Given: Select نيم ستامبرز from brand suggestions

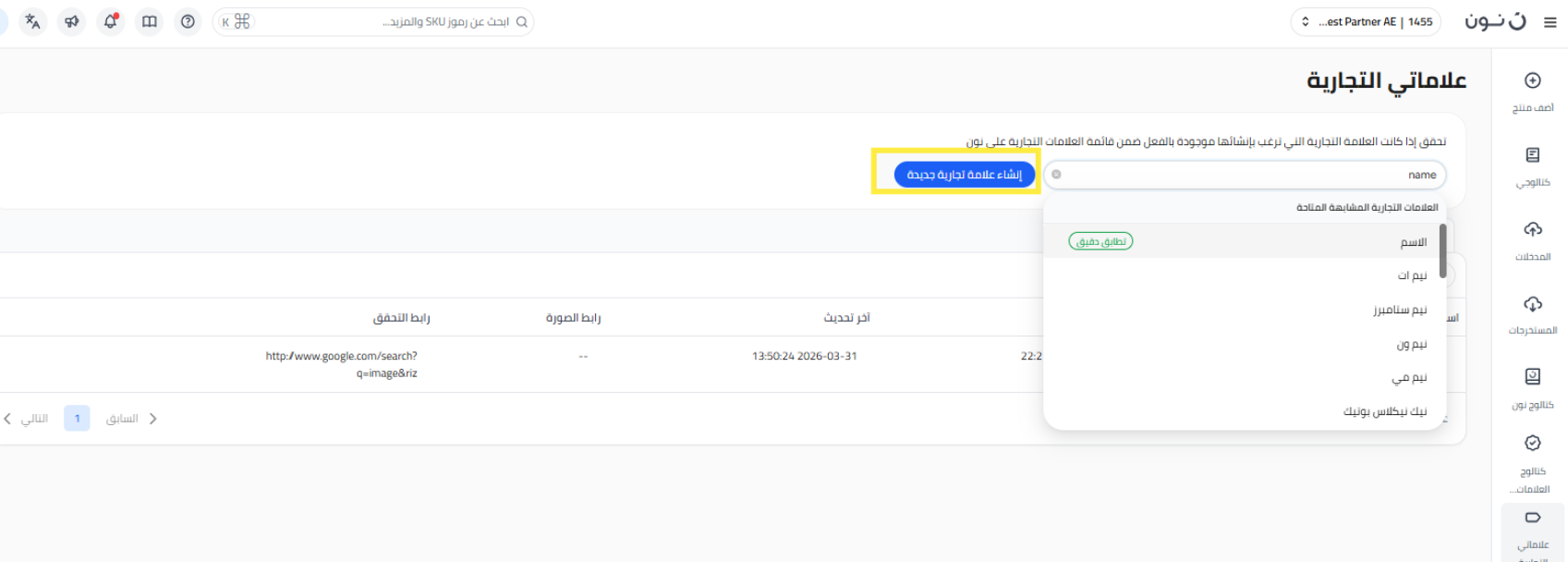Looking at the screenshot, I should [1399, 310].
